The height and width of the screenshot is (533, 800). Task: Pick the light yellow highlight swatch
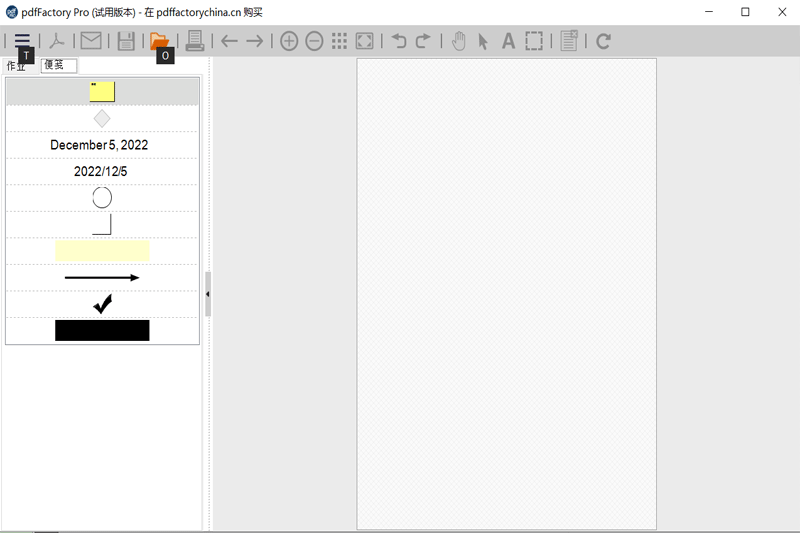tap(102, 250)
